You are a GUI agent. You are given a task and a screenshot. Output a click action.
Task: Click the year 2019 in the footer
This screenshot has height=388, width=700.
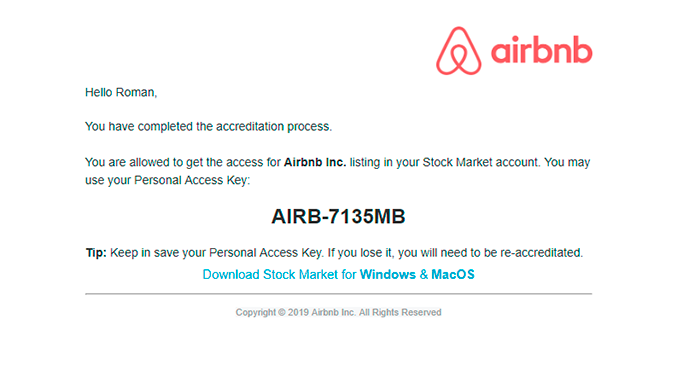(x=298, y=313)
